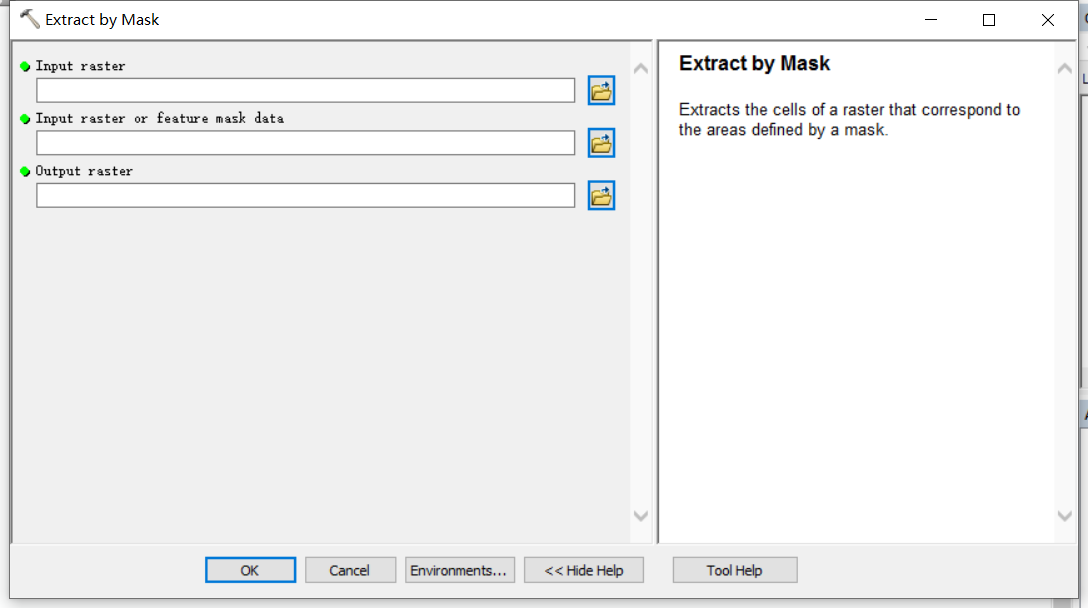Click the Output raster text field

[x=305, y=196]
